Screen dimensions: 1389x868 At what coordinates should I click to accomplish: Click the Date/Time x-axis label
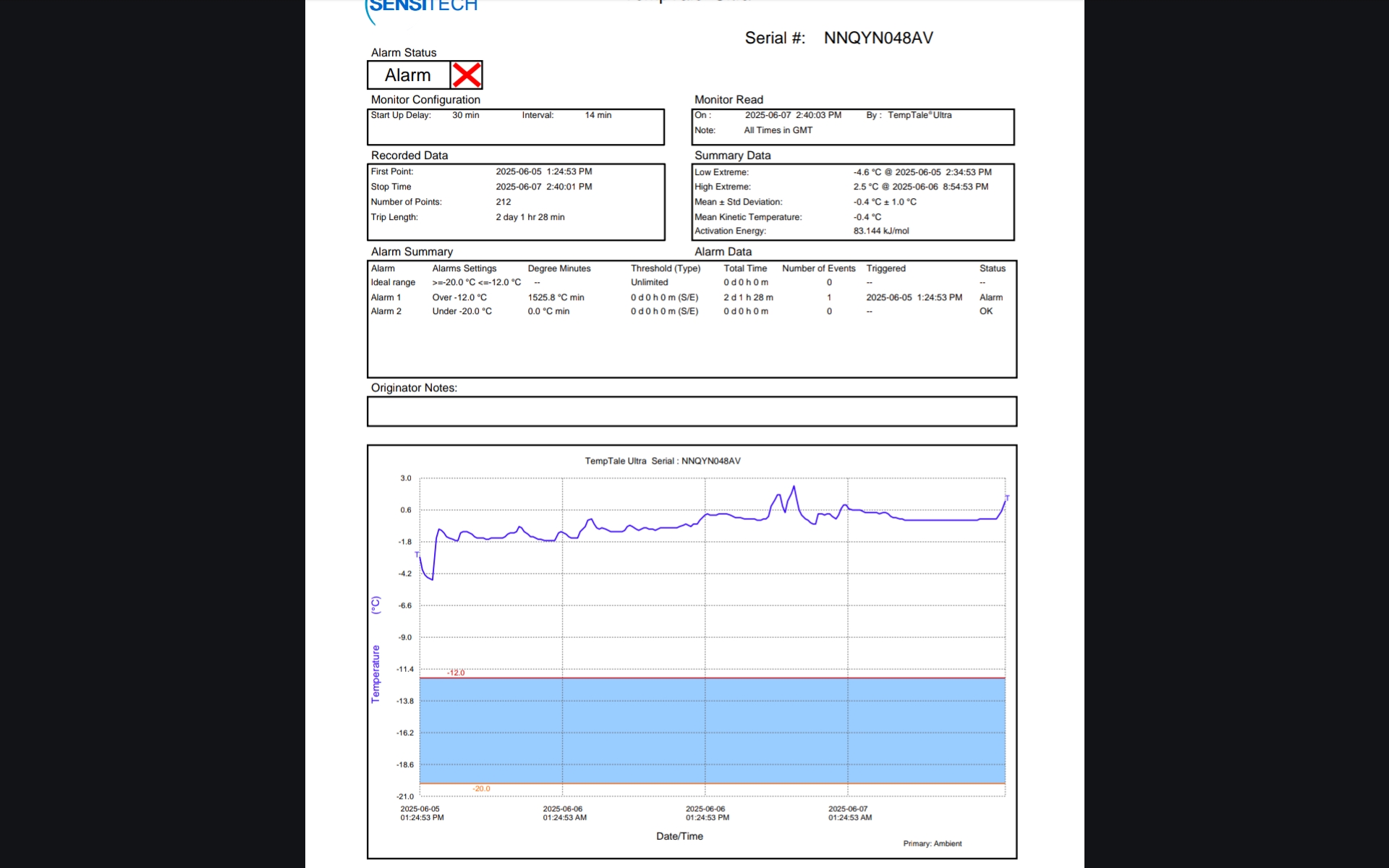(x=679, y=836)
